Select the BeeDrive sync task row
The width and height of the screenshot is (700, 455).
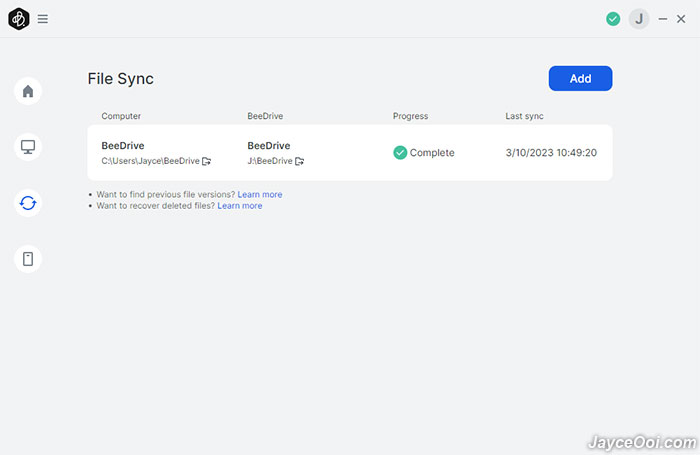[x=350, y=153]
